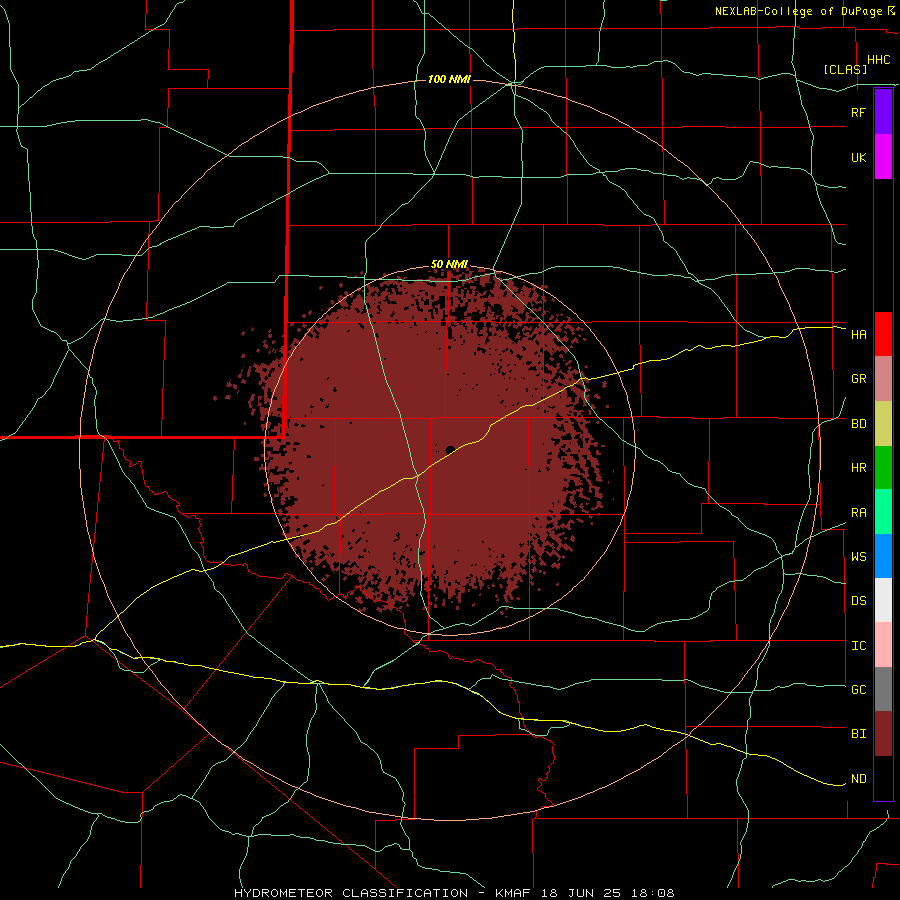
Task: Click the UK magenta legend swatch
Action: click(883, 157)
